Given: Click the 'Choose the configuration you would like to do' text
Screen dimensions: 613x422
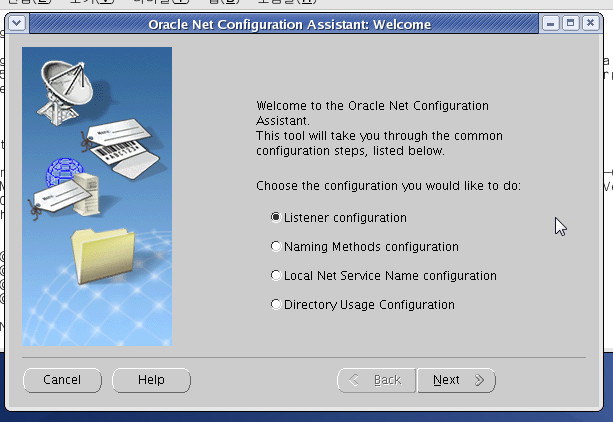Looking at the screenshot, I should pos(388,186).
